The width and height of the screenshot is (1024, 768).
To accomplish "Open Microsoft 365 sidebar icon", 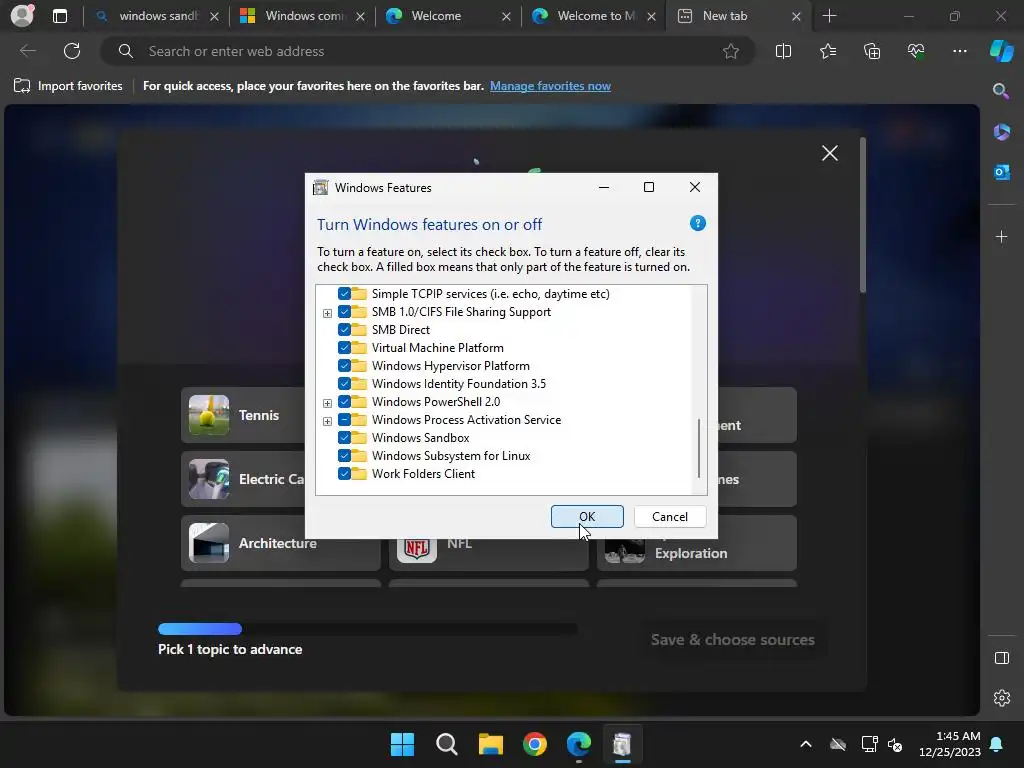I will pyautogui.click(x=1001, y=132).
